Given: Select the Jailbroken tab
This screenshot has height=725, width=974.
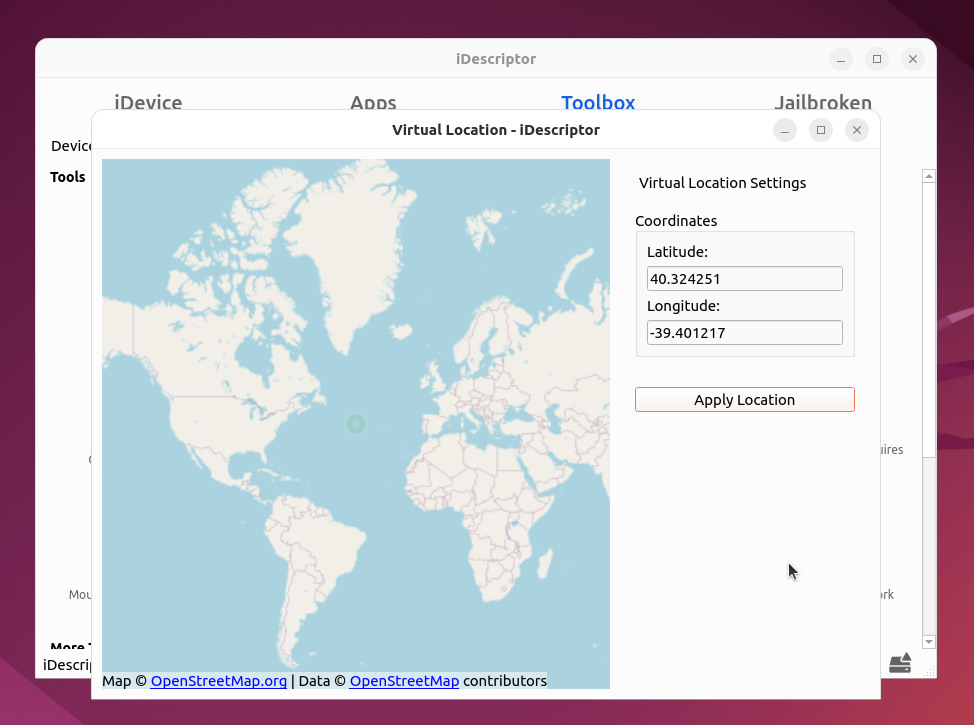Looking at the screenshot, I should [x=822, y=103].
